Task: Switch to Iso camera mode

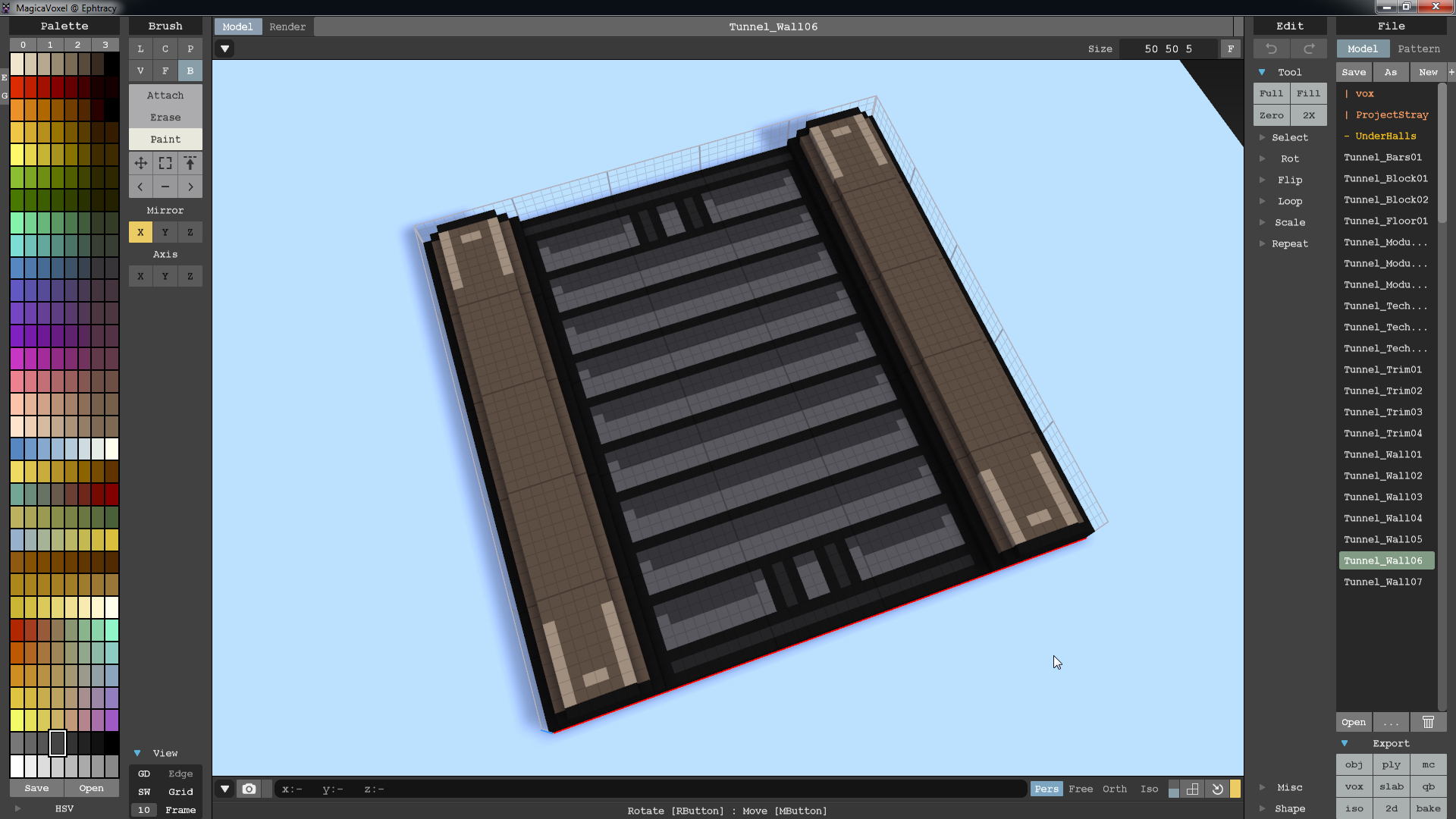Action: pos(1150,789)
